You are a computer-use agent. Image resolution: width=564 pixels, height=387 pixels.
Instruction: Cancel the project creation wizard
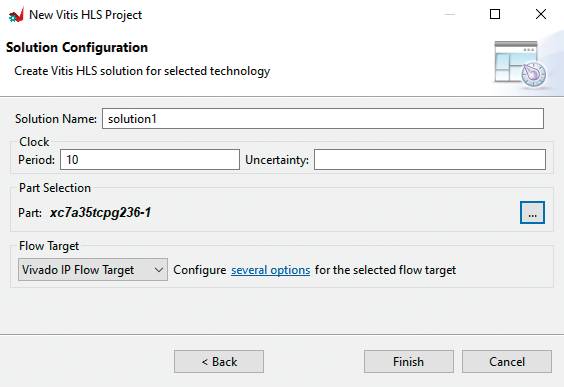(x=507, y=361)
